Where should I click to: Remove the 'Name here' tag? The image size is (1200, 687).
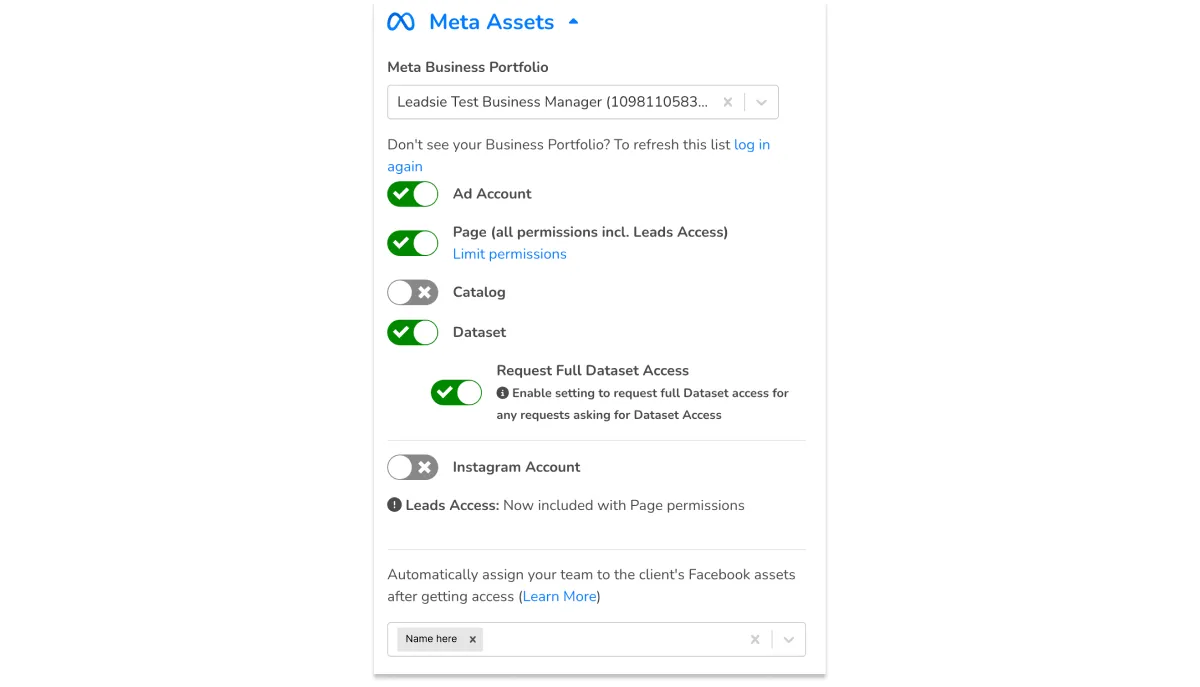(473, 639)
